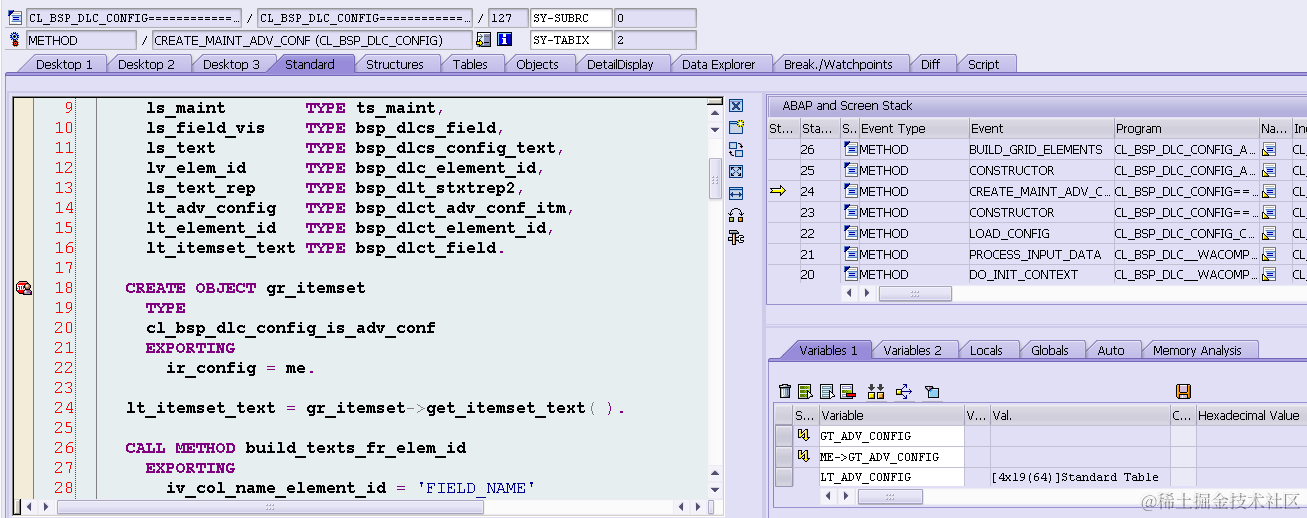Click the PROCESS_INPUT_DATA event cell
Viewport: 1307px width, 518px height.
coord(1041,254)
